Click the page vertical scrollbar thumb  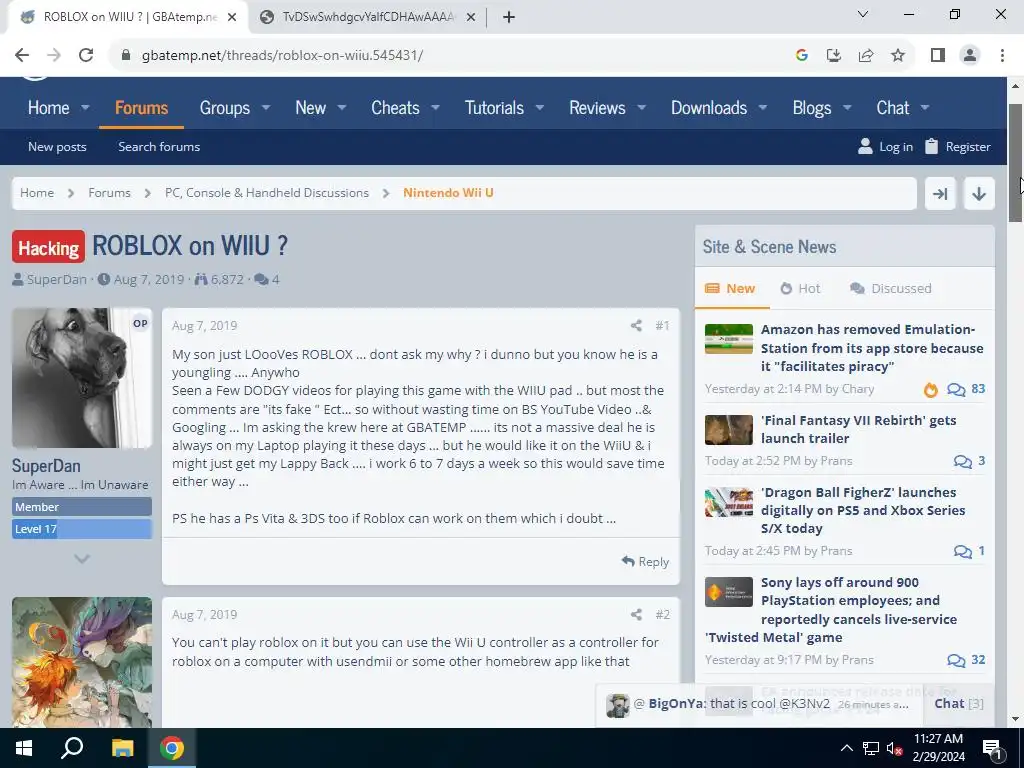point(1015,163)
